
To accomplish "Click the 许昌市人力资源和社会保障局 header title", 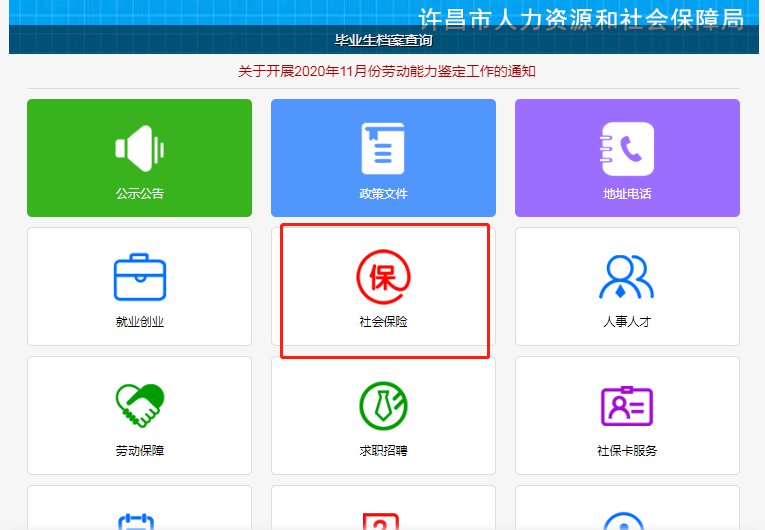I will point(581,19).
